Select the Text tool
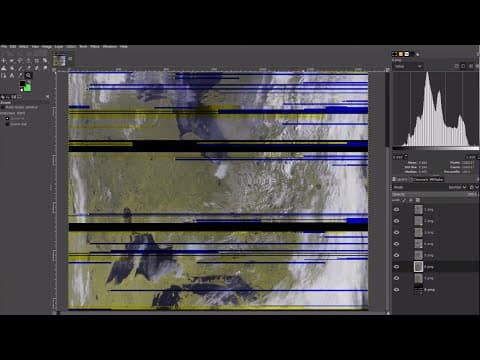 click(12, 76)
